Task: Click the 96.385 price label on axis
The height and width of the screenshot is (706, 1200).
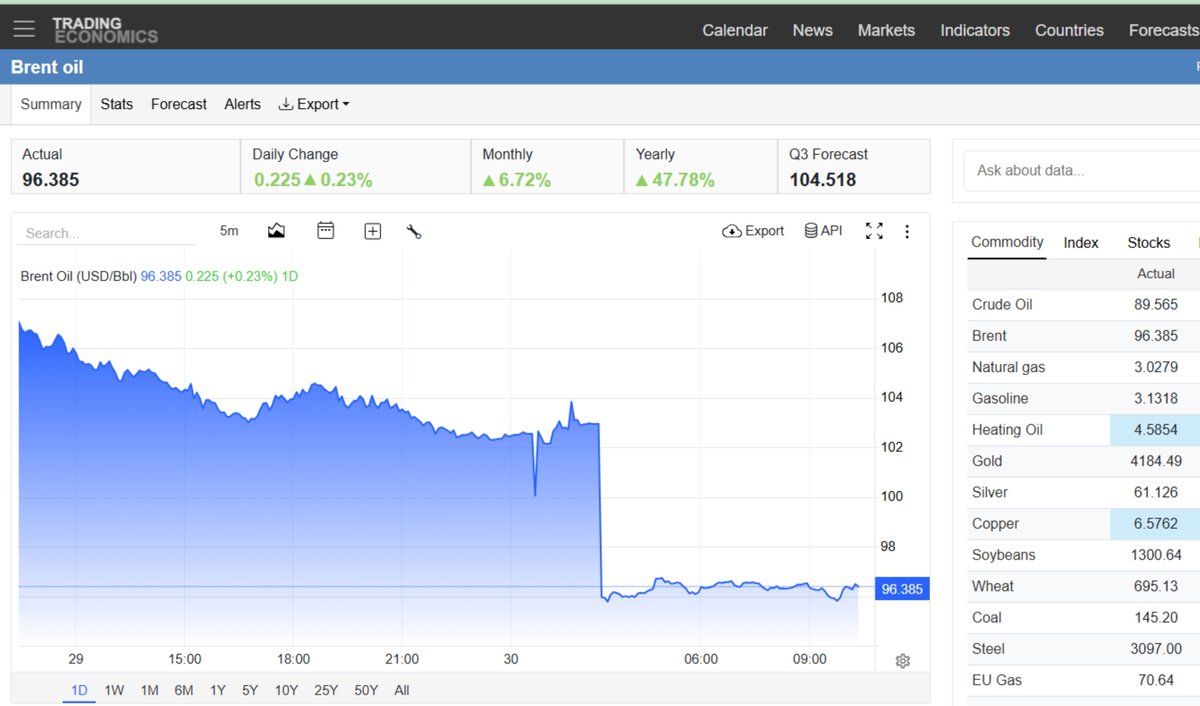Action: pos(902,589)
